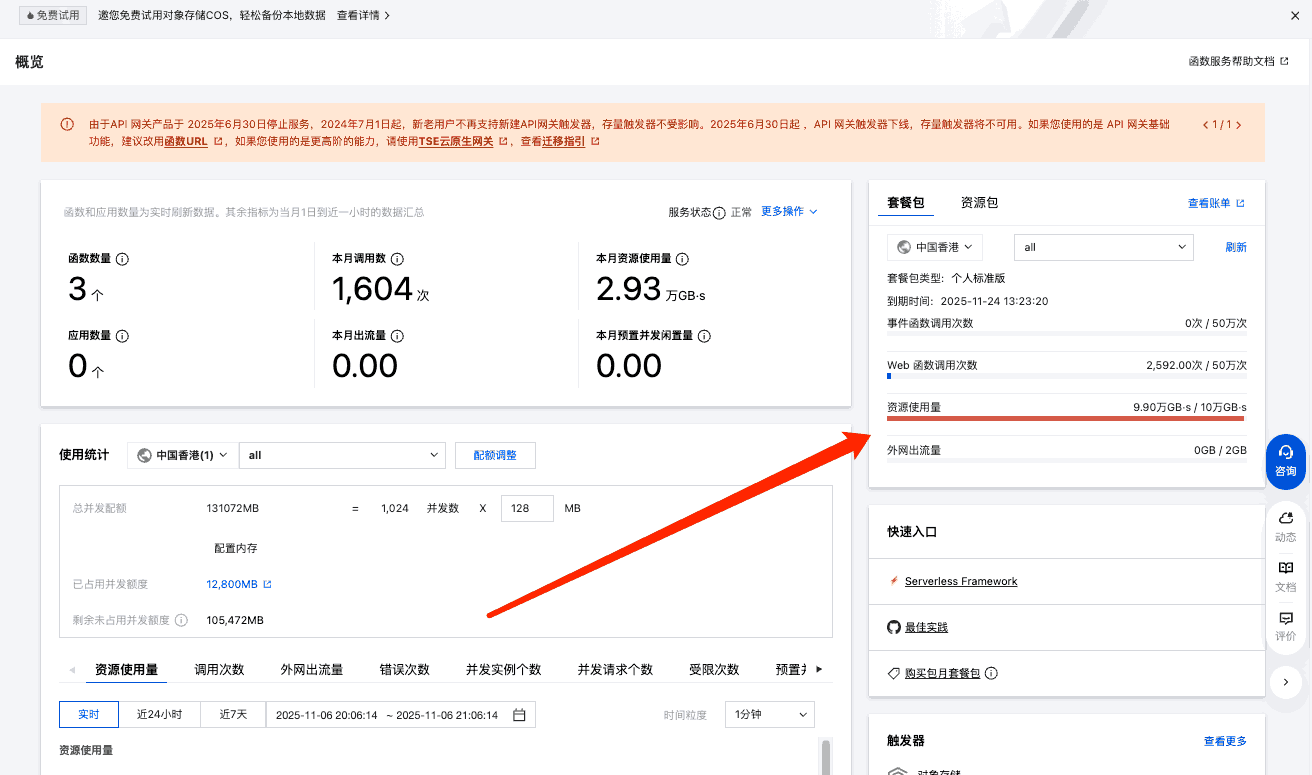
Task: Switch time range to 近7天
Action: click(x=233, y=715)
